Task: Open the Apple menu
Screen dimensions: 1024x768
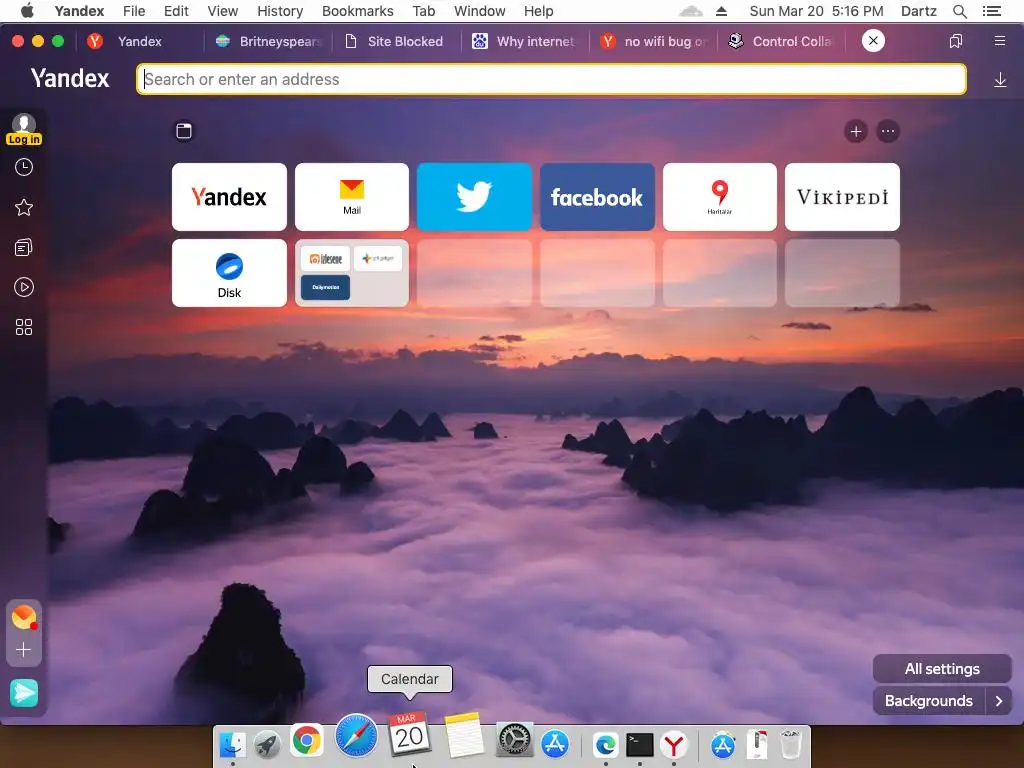Action: tap(27, 10)
